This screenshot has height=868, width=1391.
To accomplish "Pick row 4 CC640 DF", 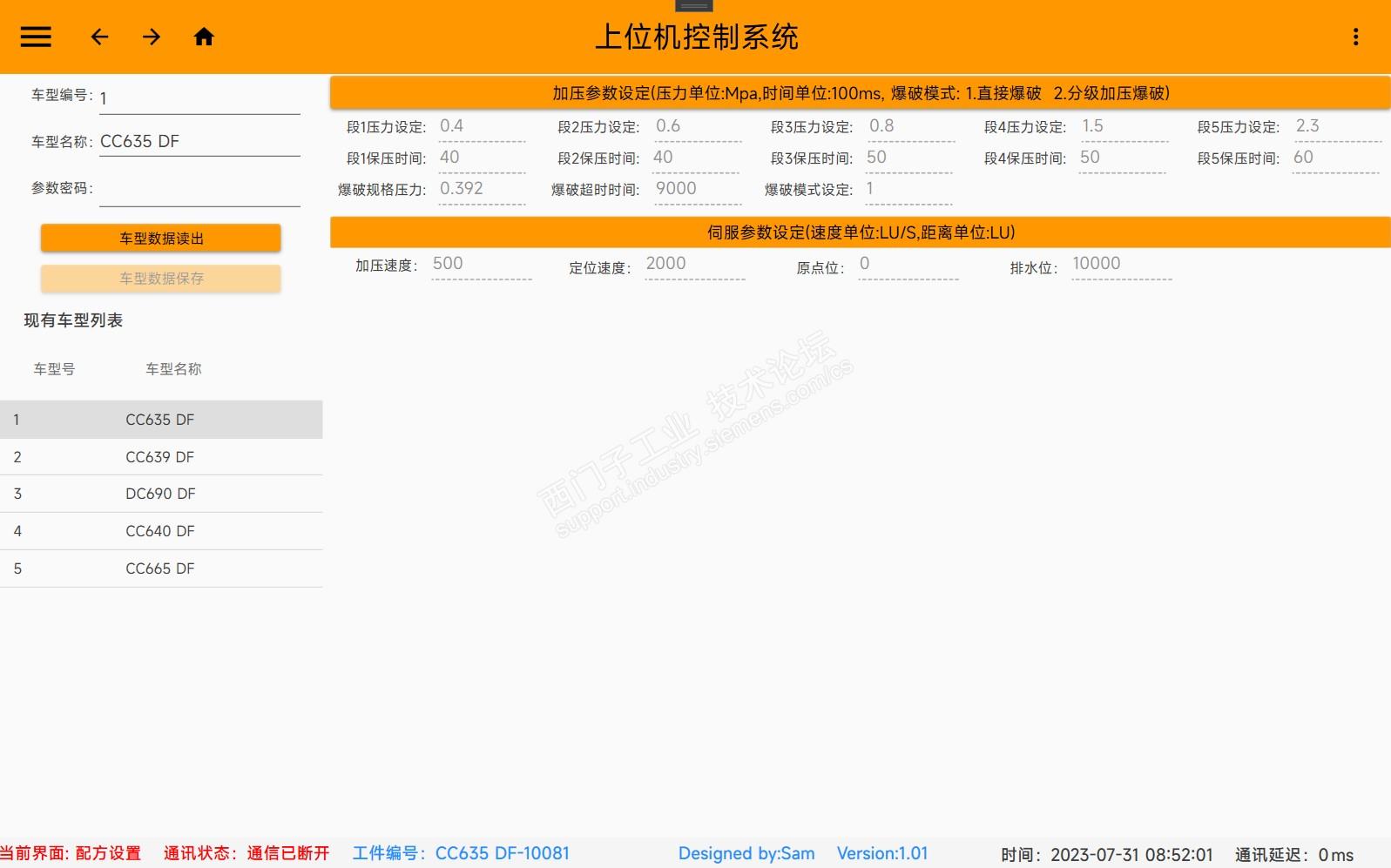I will (161, 531).
